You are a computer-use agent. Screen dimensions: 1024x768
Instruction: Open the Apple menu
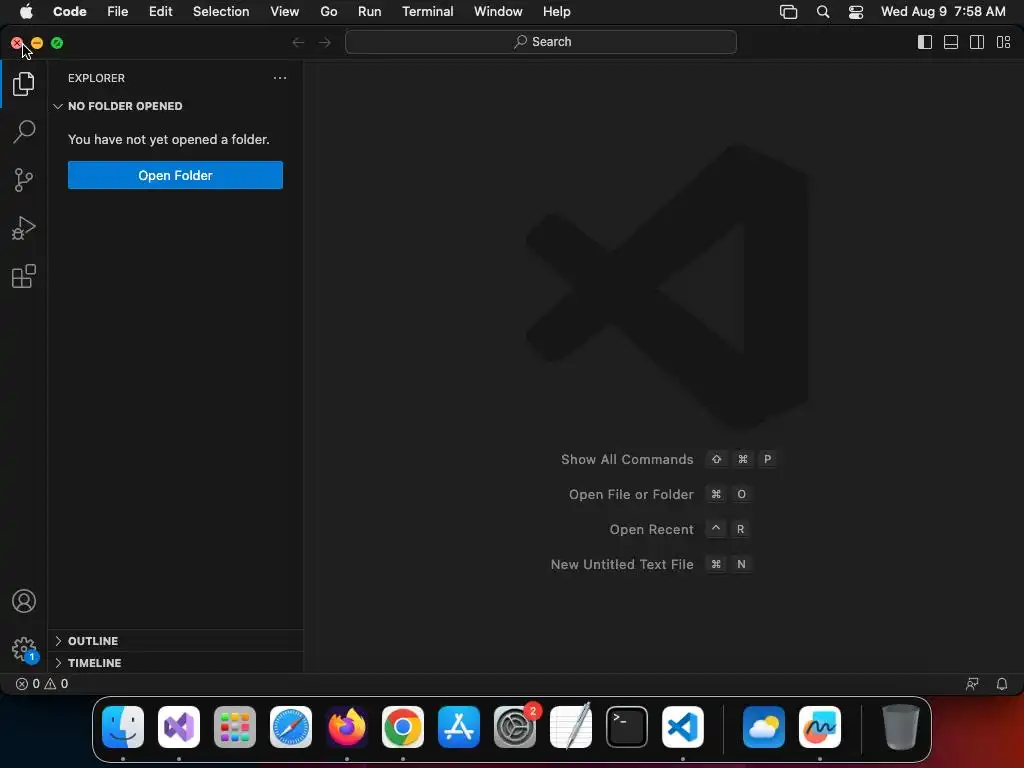26,12
